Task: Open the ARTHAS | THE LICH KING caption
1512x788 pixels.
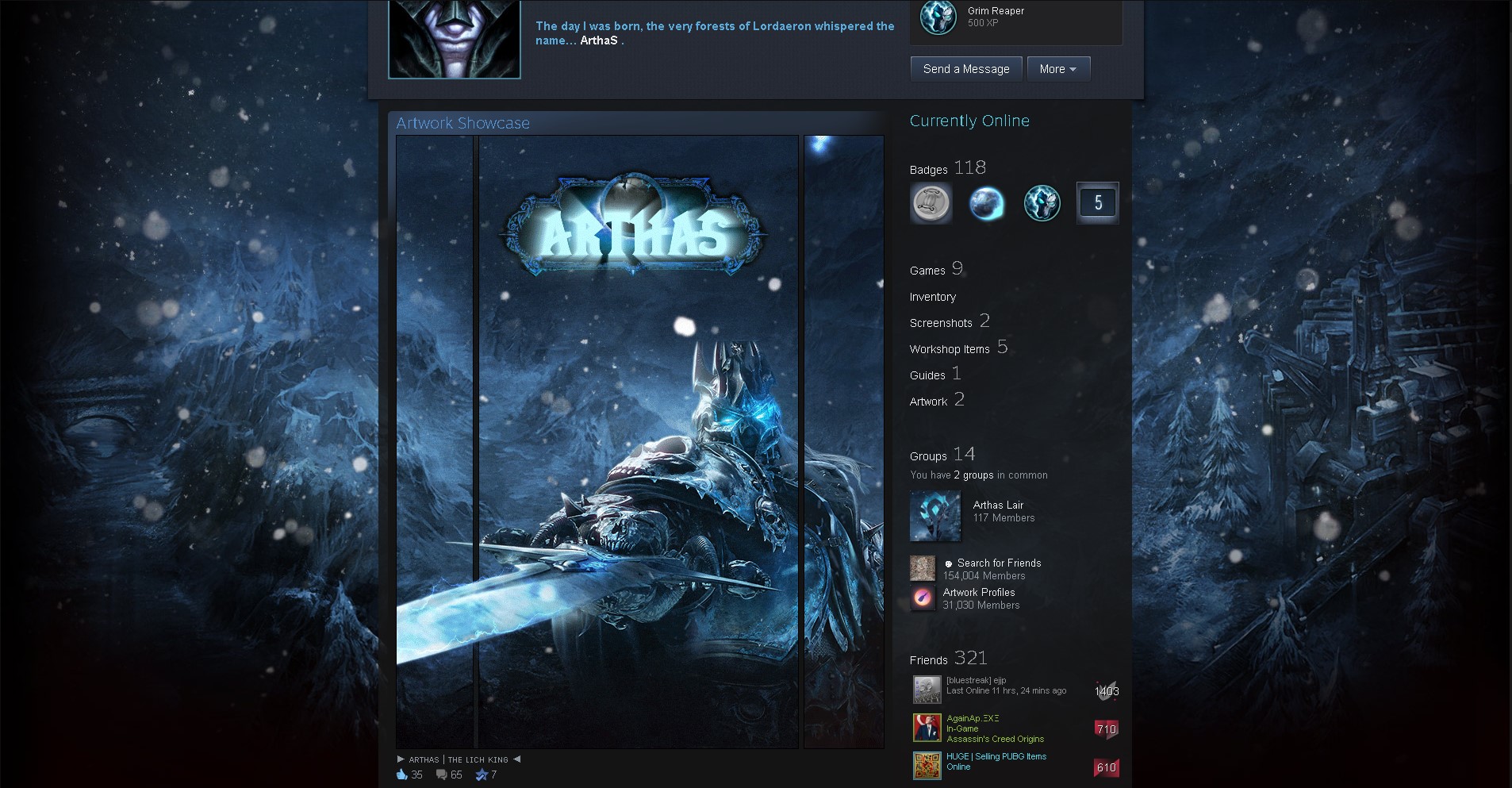Action: [x=459, y=759]
